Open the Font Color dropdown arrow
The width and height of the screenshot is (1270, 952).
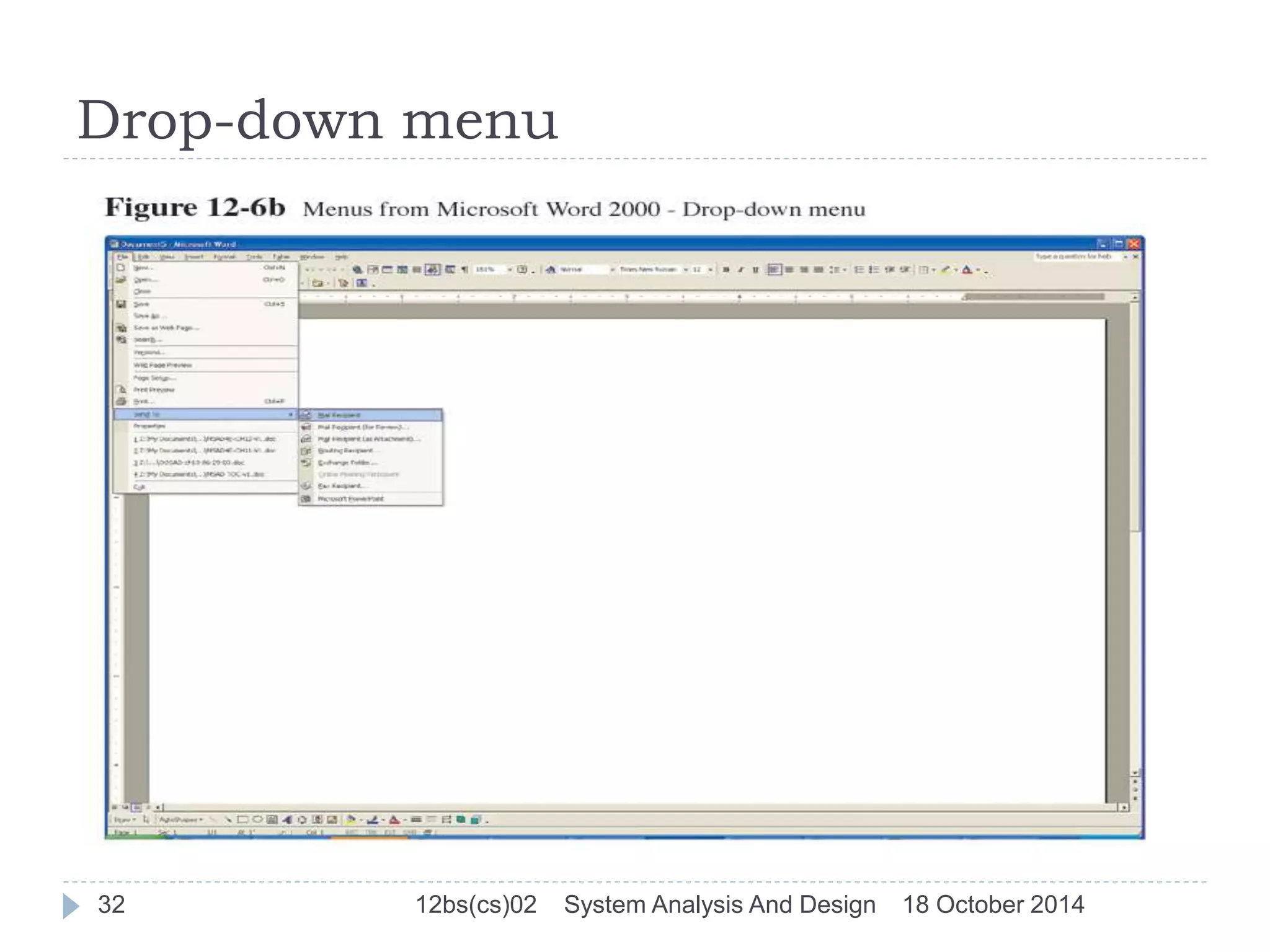pos(978,270)
